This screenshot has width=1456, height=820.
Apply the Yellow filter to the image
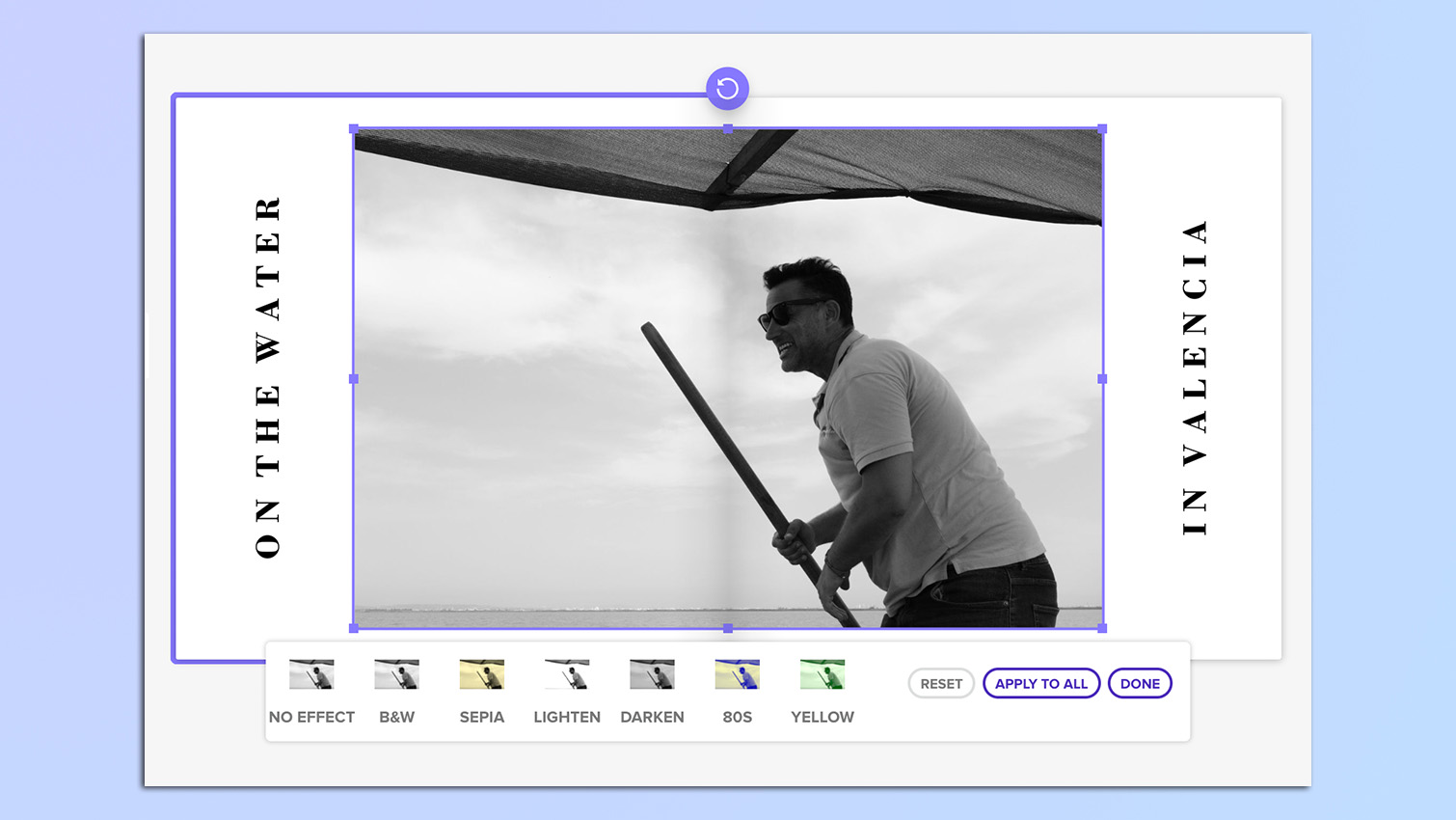[822, 673]
